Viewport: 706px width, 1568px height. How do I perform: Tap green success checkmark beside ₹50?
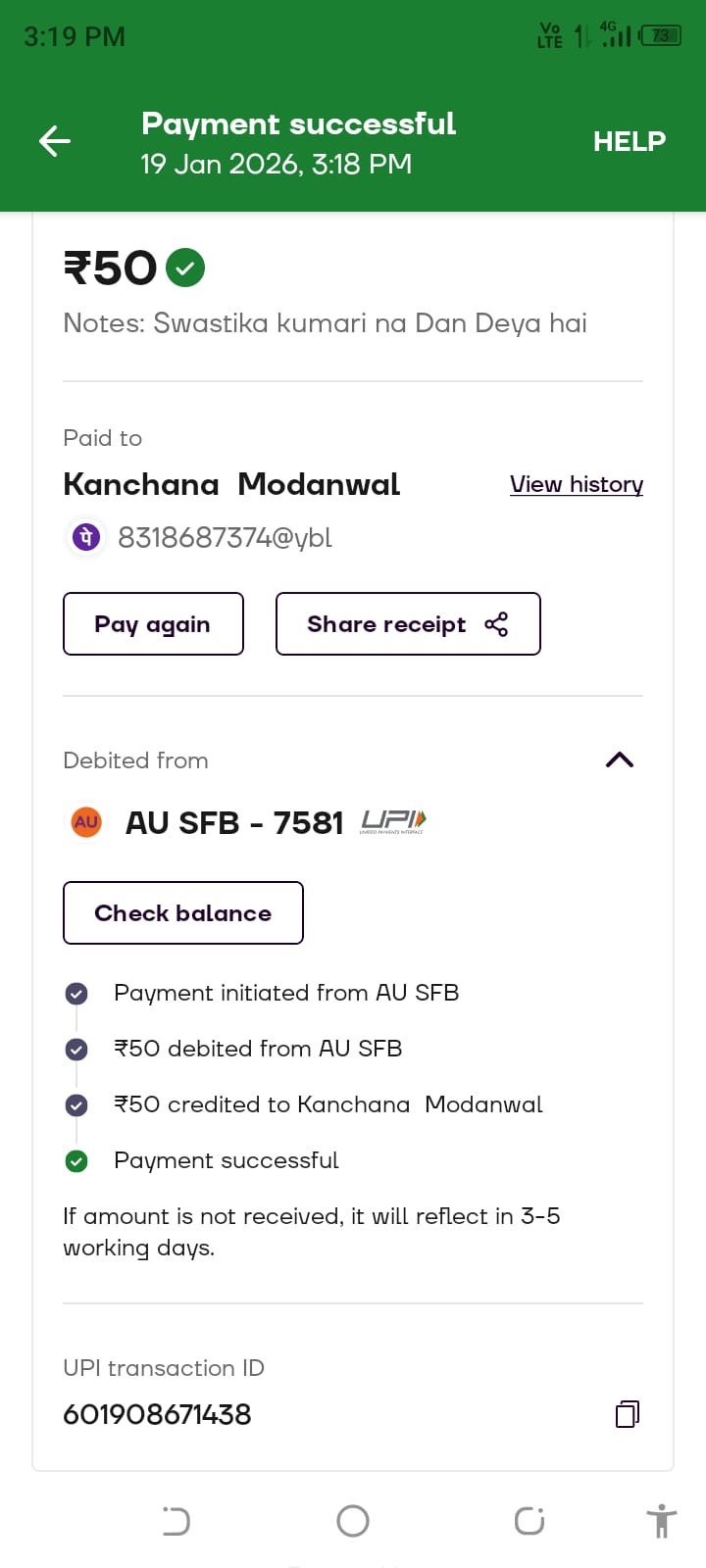[185, 268]
